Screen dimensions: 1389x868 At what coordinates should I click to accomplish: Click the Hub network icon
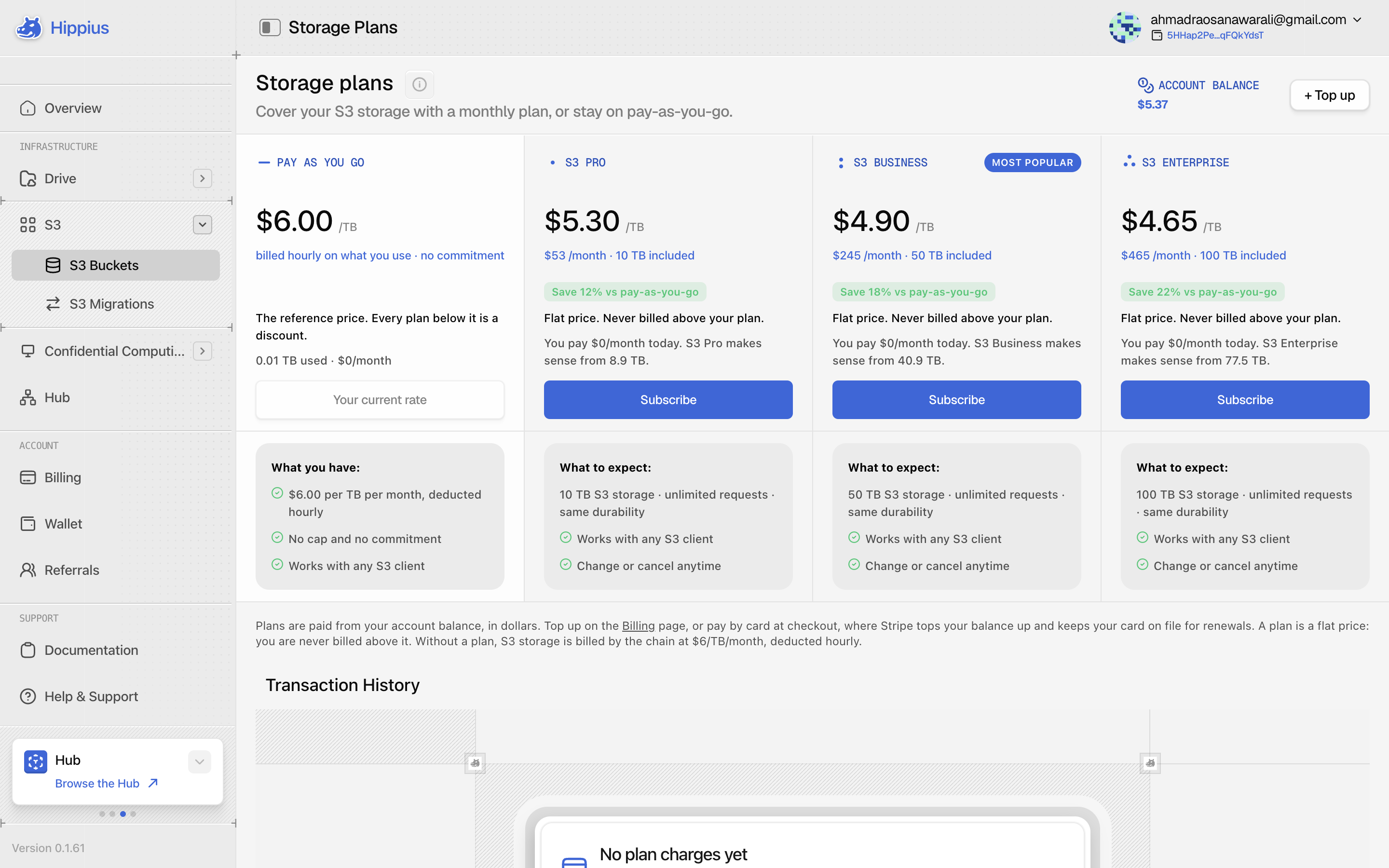(27, 397)
